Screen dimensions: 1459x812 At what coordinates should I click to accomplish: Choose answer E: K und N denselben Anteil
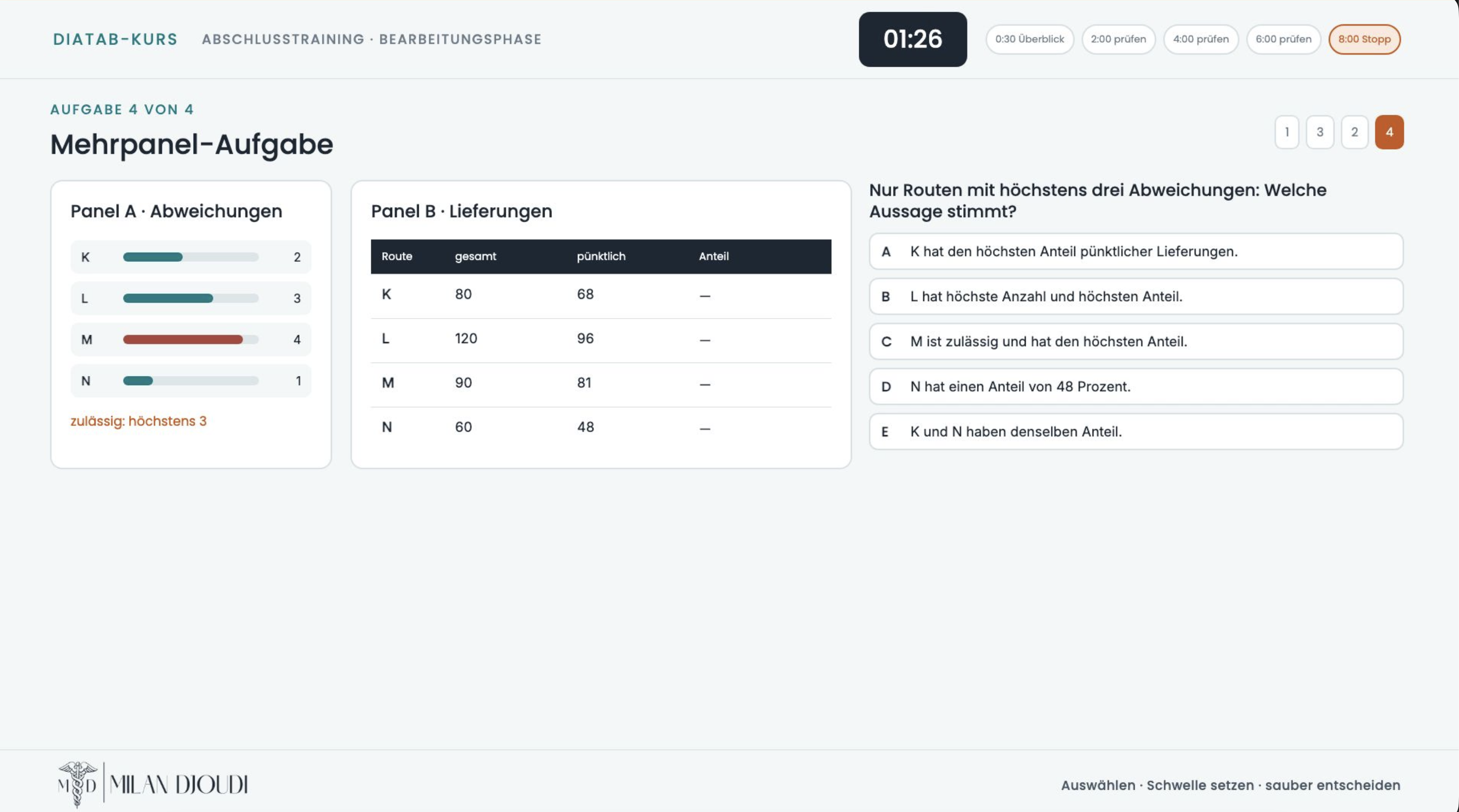pos(1136,432)
